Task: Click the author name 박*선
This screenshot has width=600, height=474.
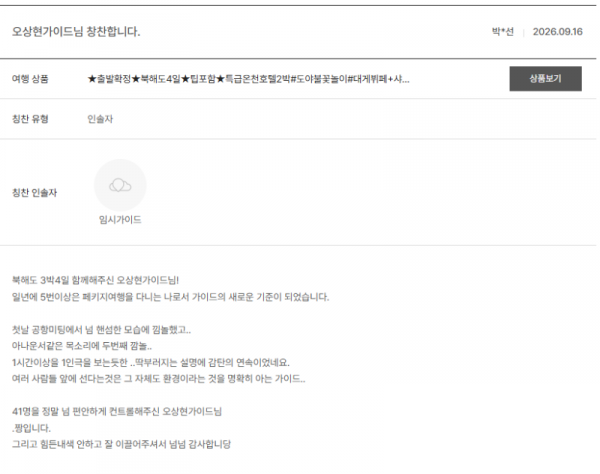Action: [x=502, y=31]
